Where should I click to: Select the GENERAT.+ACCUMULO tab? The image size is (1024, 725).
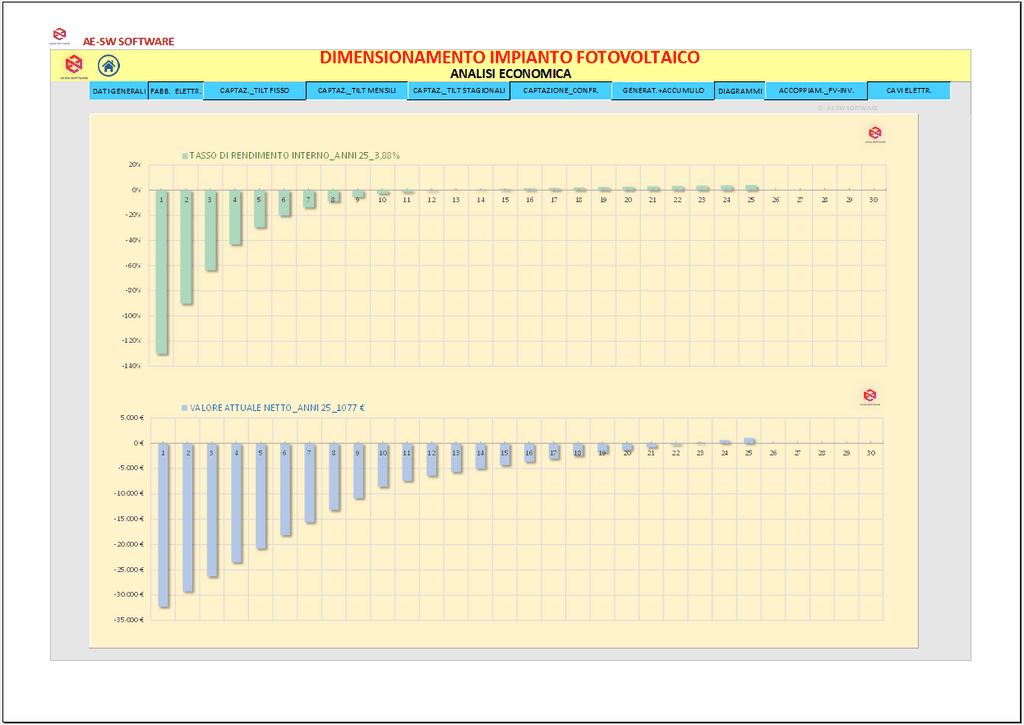[x=663, y=91]
